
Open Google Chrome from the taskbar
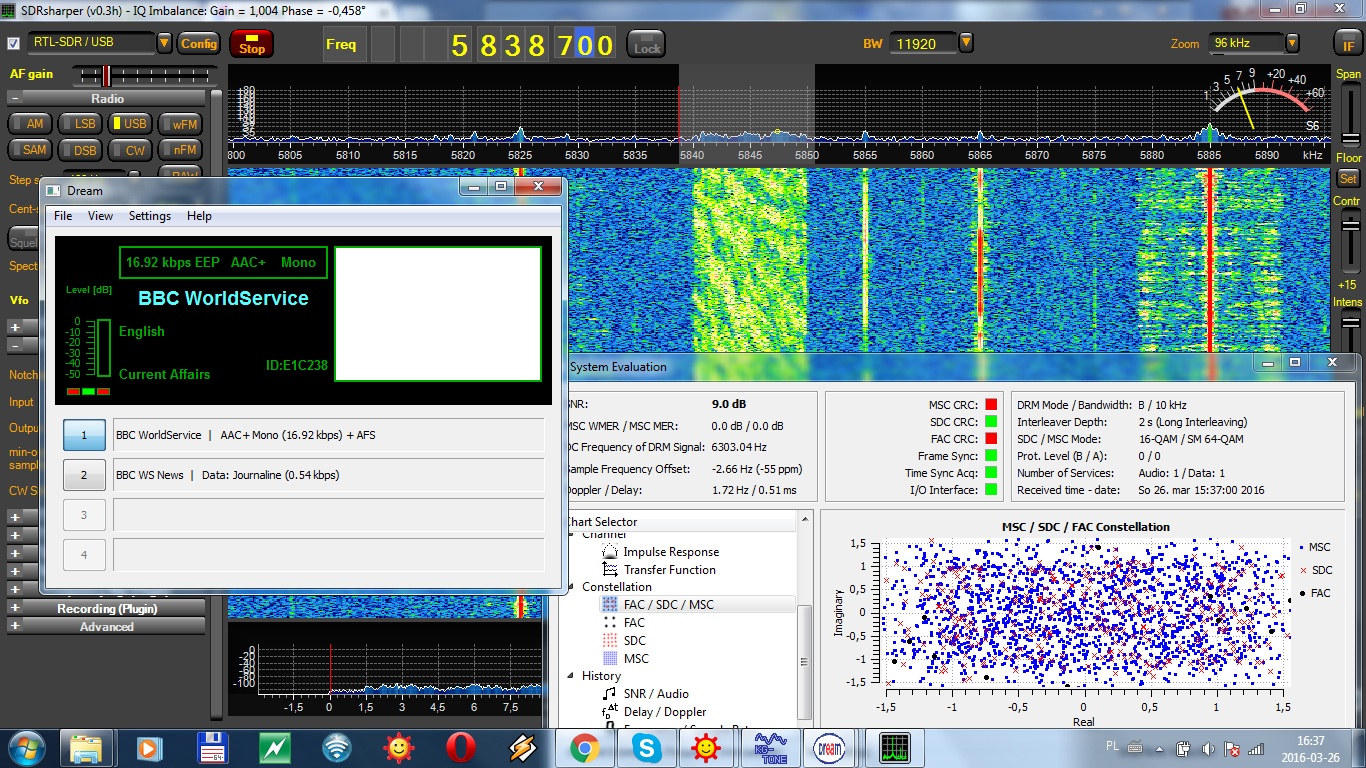click(585, 747)
